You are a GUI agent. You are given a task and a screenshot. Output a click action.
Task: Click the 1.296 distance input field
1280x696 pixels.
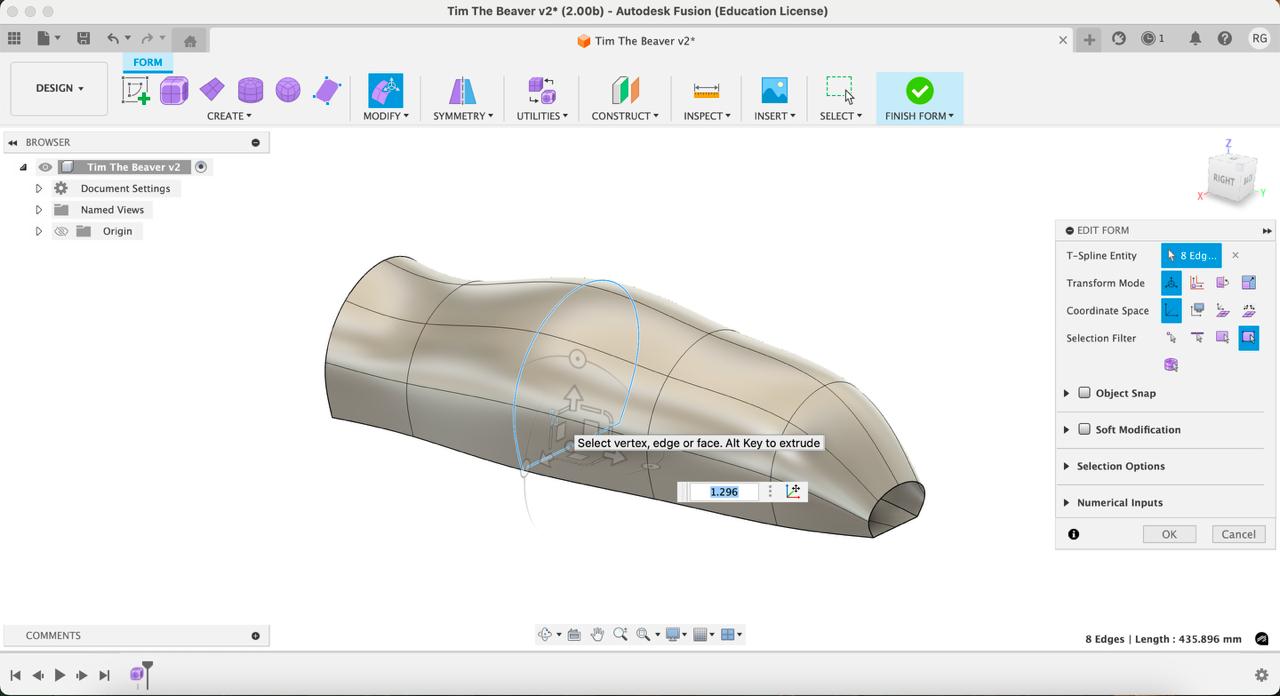(x=724, y=492)
